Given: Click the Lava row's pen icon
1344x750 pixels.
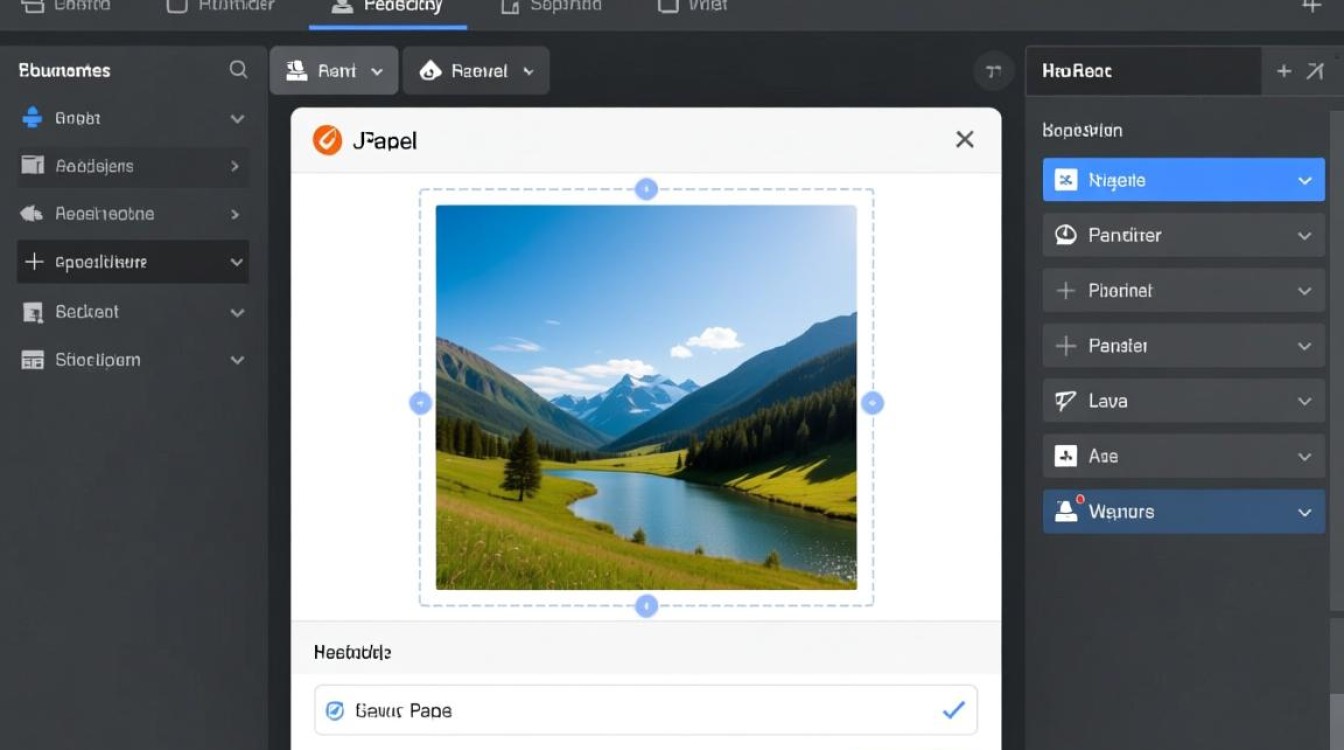Looking at the screenshot, I should click(1066, 401).
